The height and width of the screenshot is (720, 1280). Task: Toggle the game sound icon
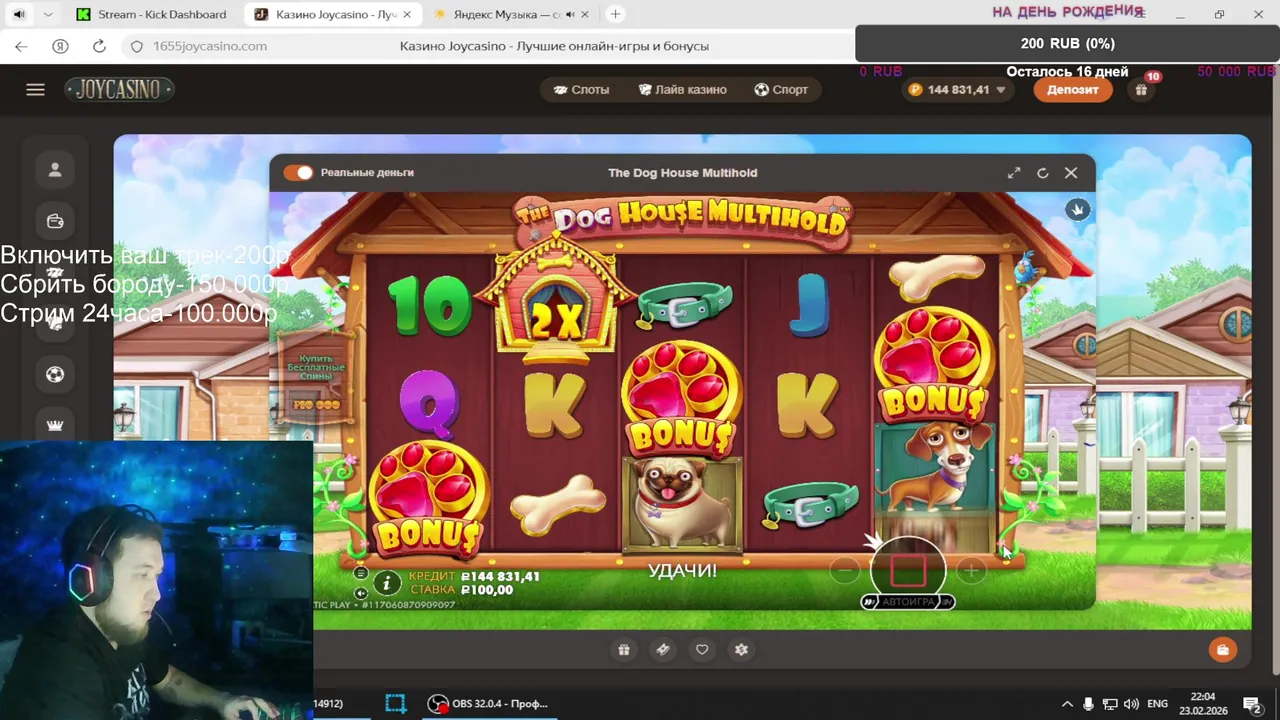pos(361,593)
